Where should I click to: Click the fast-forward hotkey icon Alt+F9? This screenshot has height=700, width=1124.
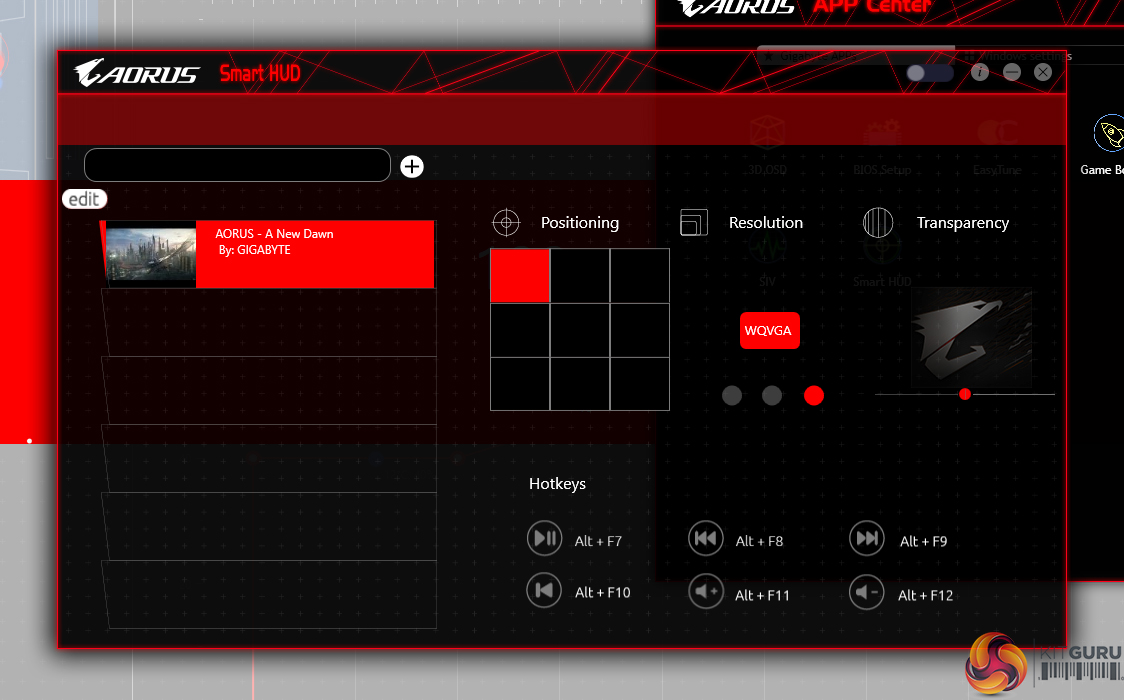tap(867, 538)
